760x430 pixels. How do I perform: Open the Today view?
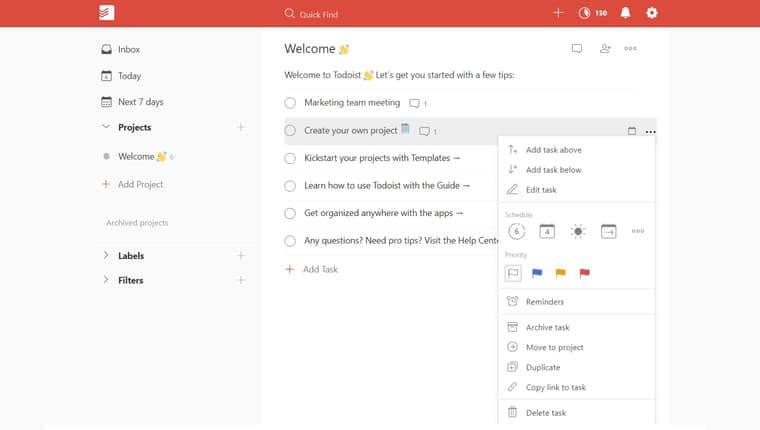point(121,76)
